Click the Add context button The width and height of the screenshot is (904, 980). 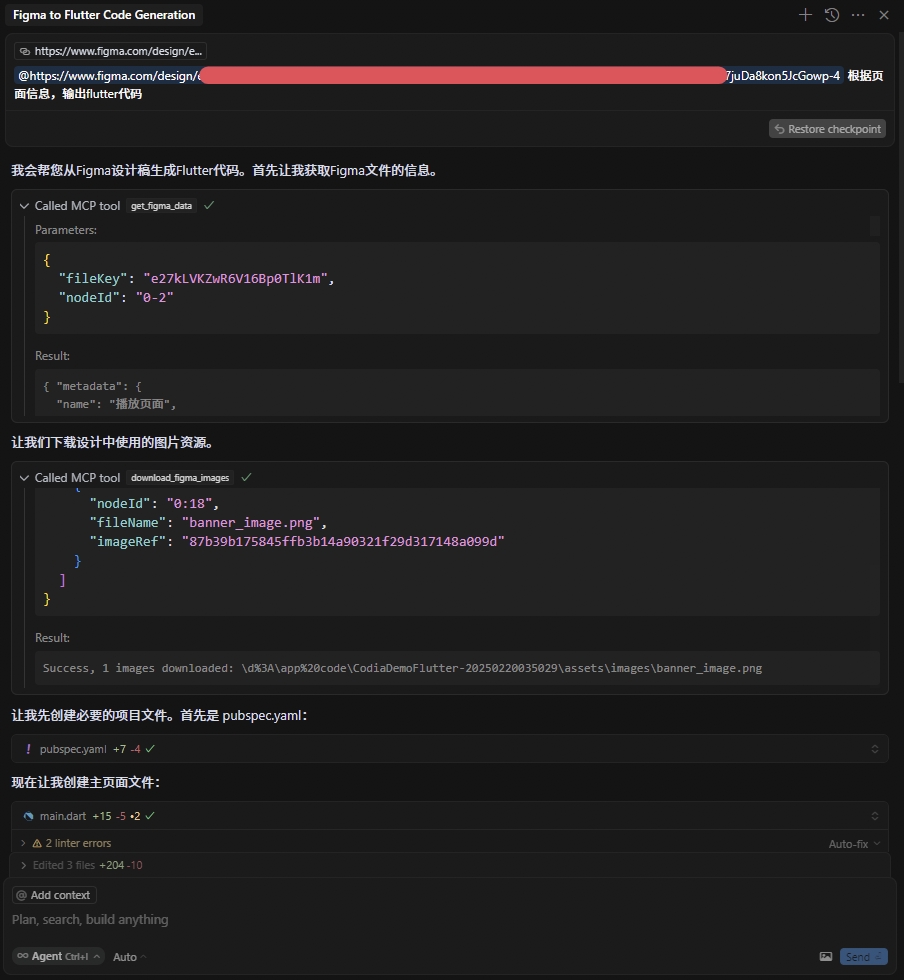54,895
